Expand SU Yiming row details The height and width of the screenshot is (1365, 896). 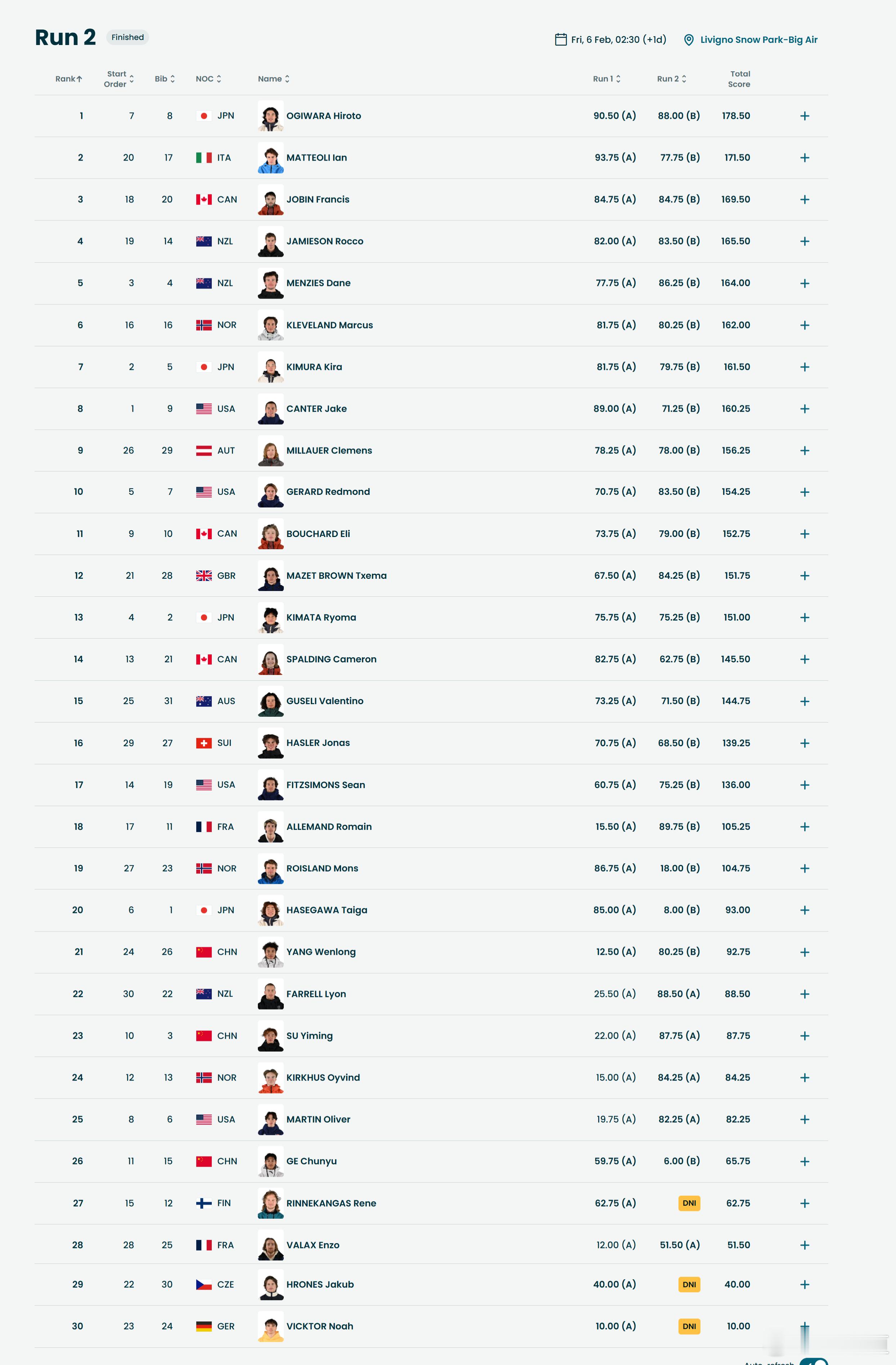click(x=804, y=1036)
